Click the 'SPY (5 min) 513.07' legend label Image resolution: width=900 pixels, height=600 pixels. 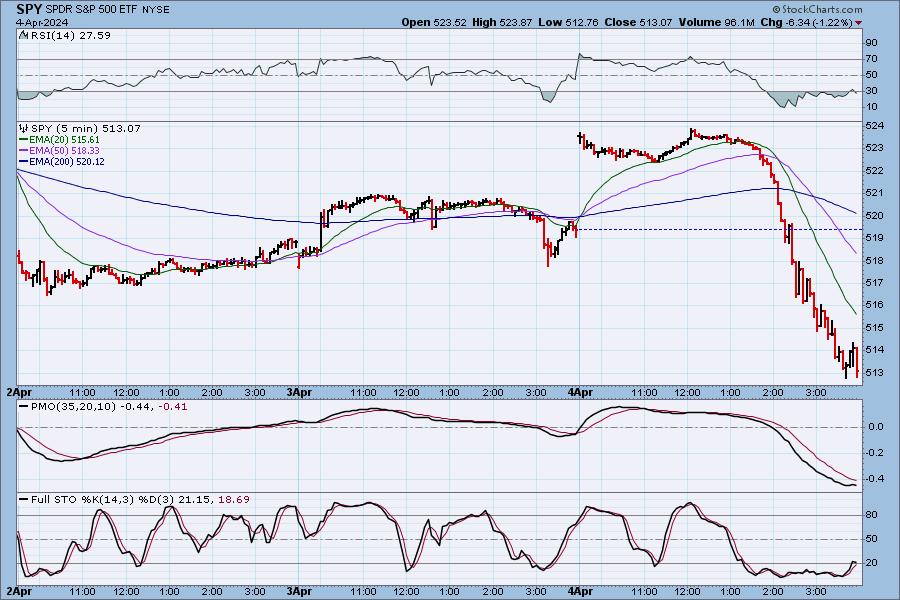(x=86, y=129)
